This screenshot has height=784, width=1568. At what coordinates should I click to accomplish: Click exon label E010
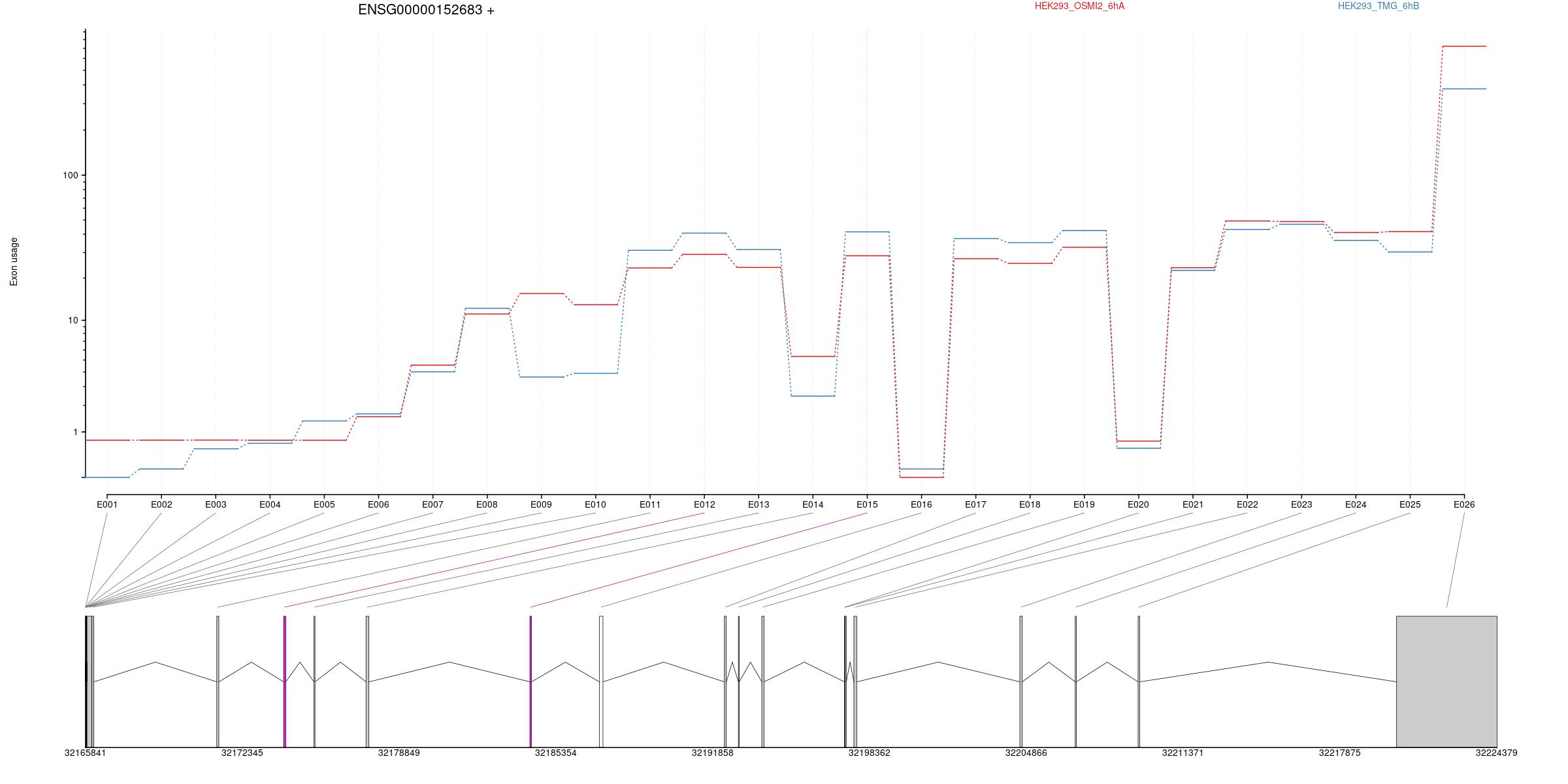[595, 504]
